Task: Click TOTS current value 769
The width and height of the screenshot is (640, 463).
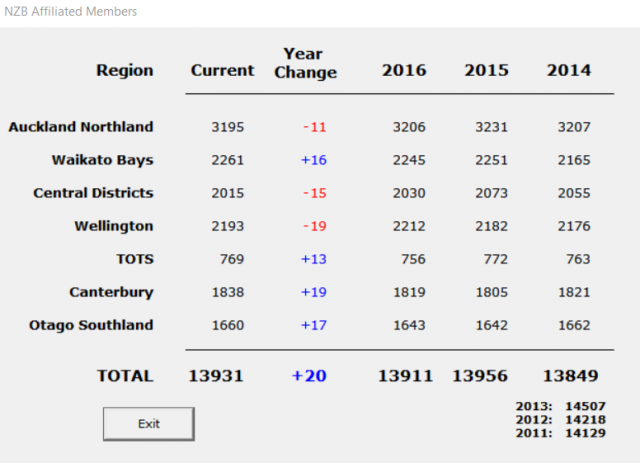Action: 232,259
